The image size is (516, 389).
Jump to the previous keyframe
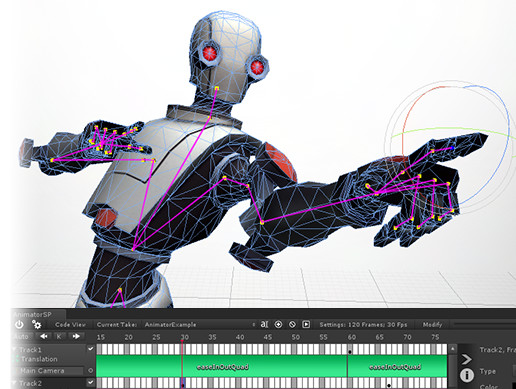point(43,336)
